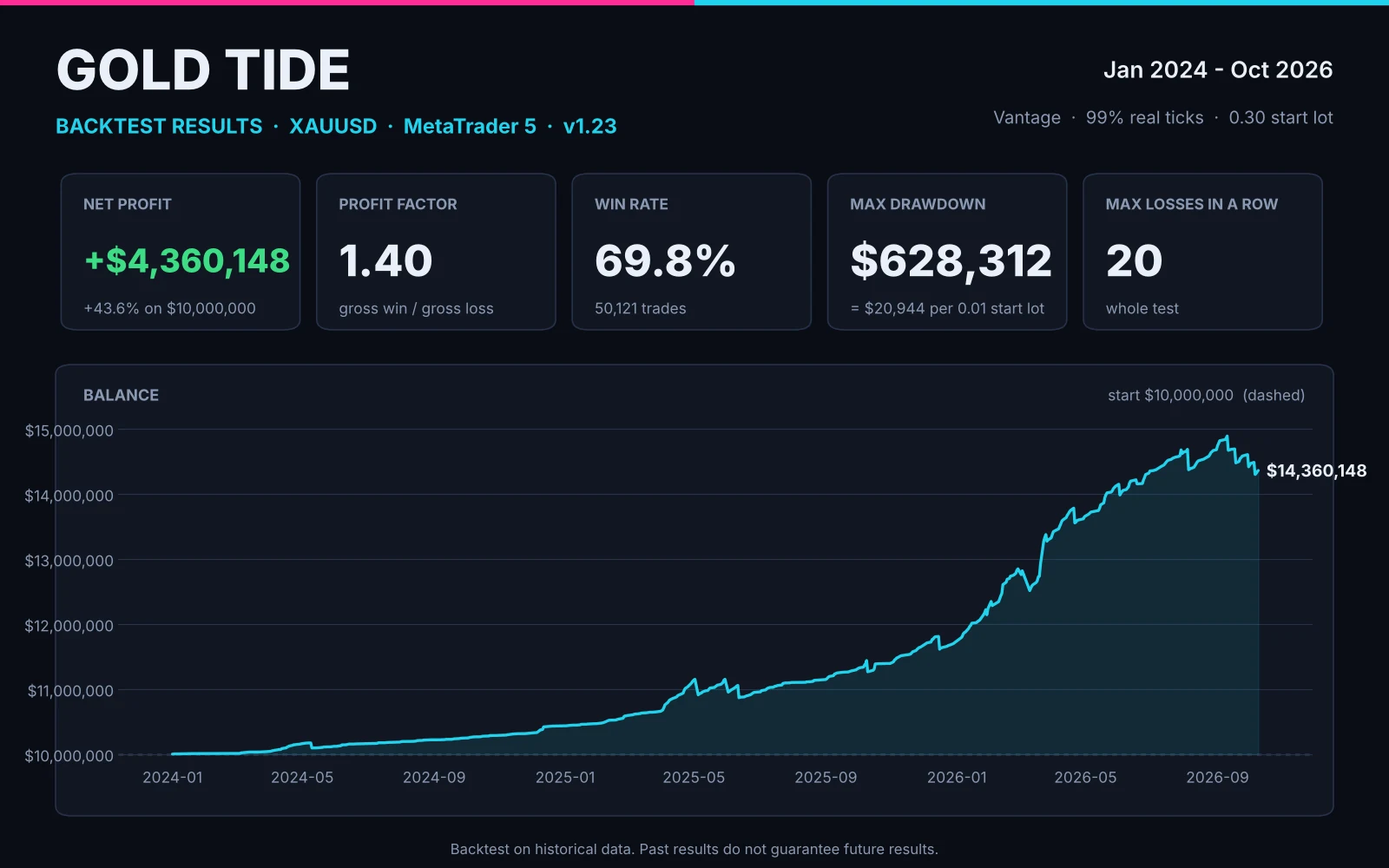Screen dimensions: 1389x868
Task: Click the WIN RATE card heading
Action: pos(631,204)
